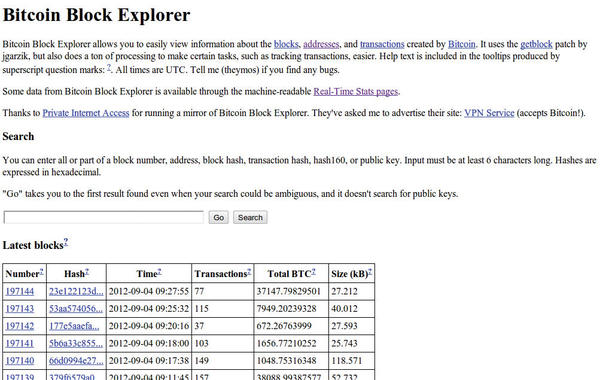
Task: Open block number 197143
Action: coord(20,309)
